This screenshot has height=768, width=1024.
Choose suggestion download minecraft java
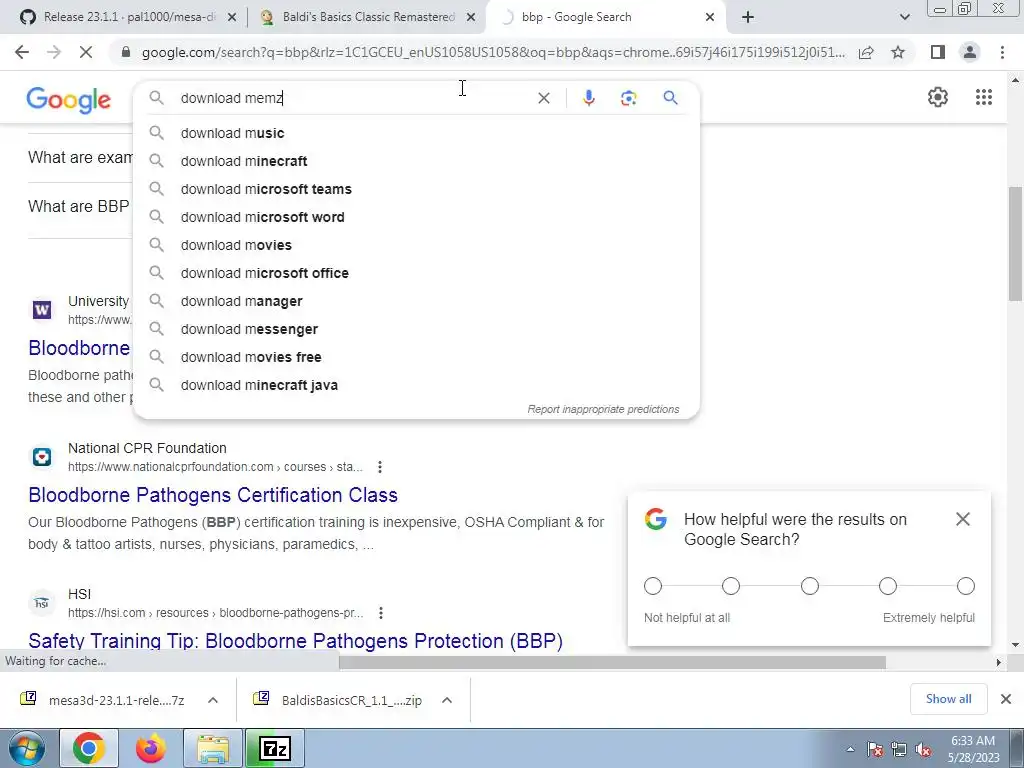pos(417,386)
